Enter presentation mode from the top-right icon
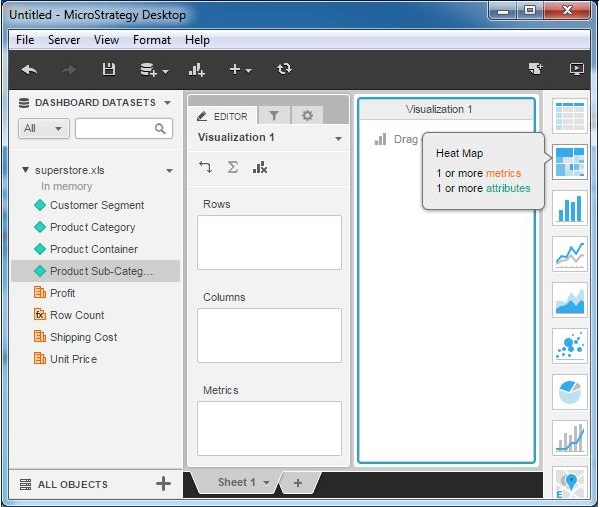This screenshot has height=507, width=600. coord(576,69)
